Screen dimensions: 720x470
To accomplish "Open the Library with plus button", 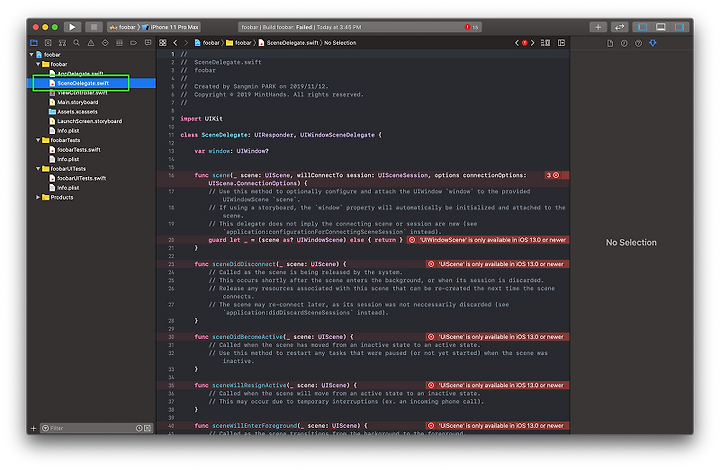I will pos(598,27).
